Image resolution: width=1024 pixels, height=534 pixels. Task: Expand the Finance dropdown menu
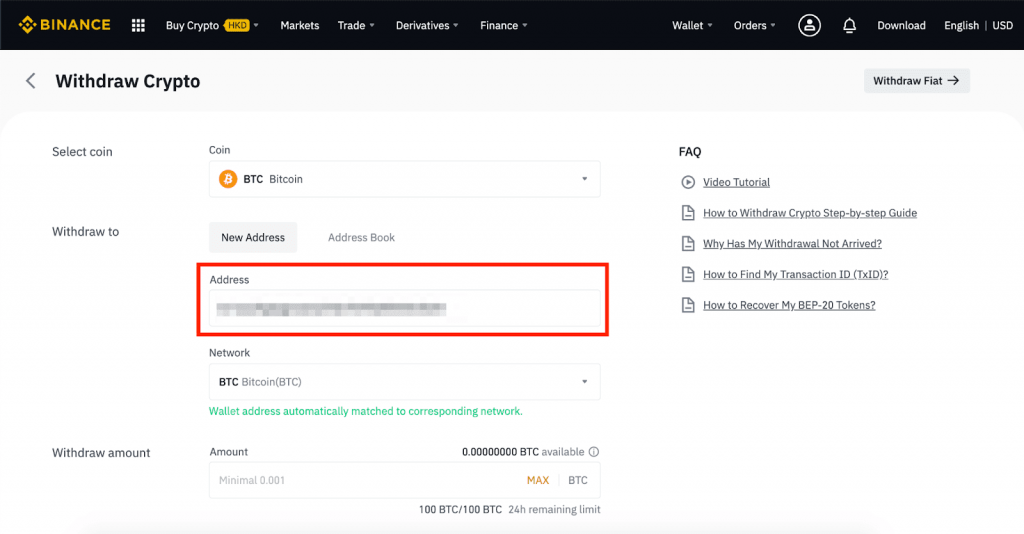click(504, 25)
